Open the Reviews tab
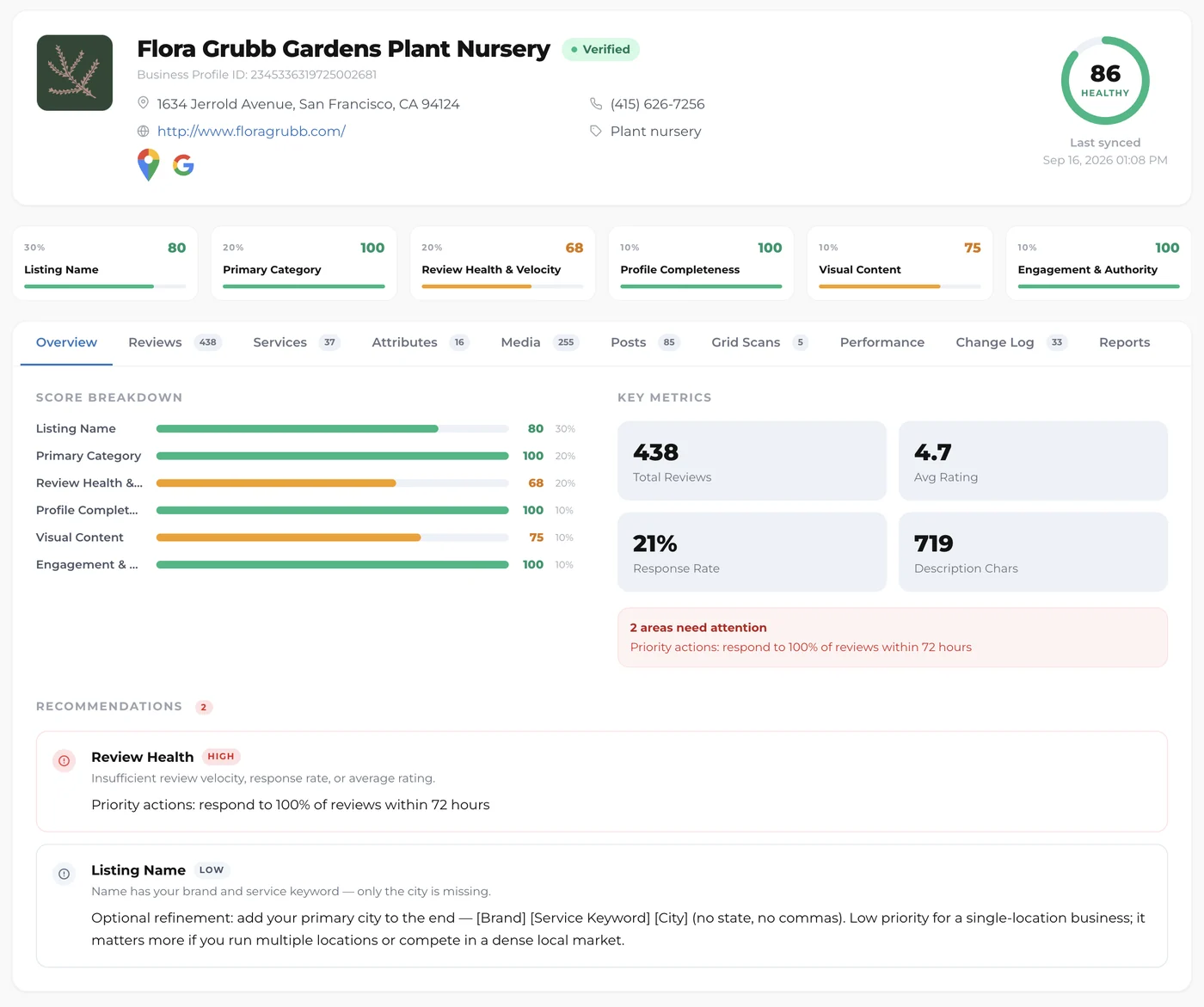 pyautogui.click(x=175, y=342)
